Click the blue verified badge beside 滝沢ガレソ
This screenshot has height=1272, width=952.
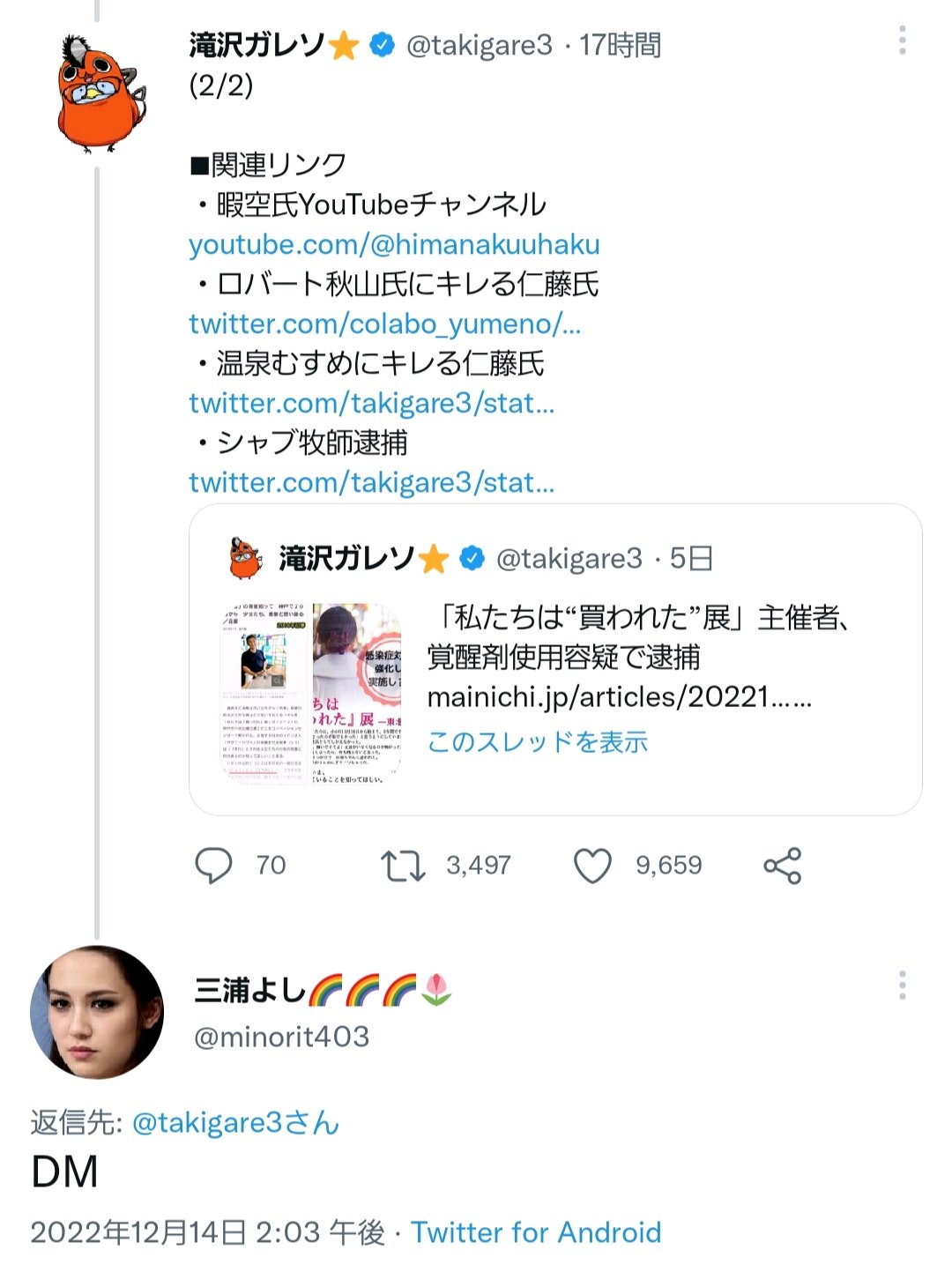tap(382, 44)
